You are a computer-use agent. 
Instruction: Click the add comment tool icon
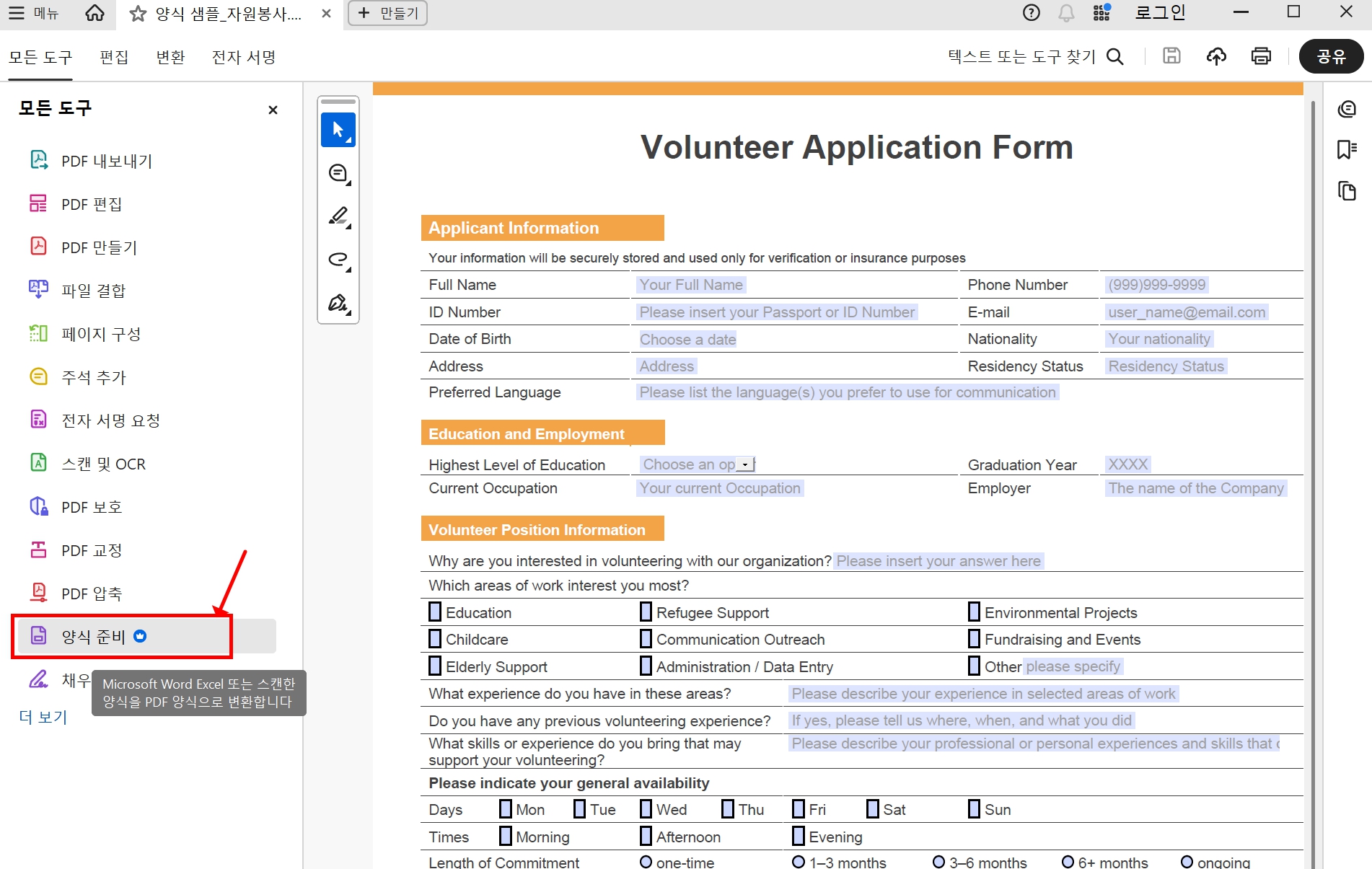(338, 173)
